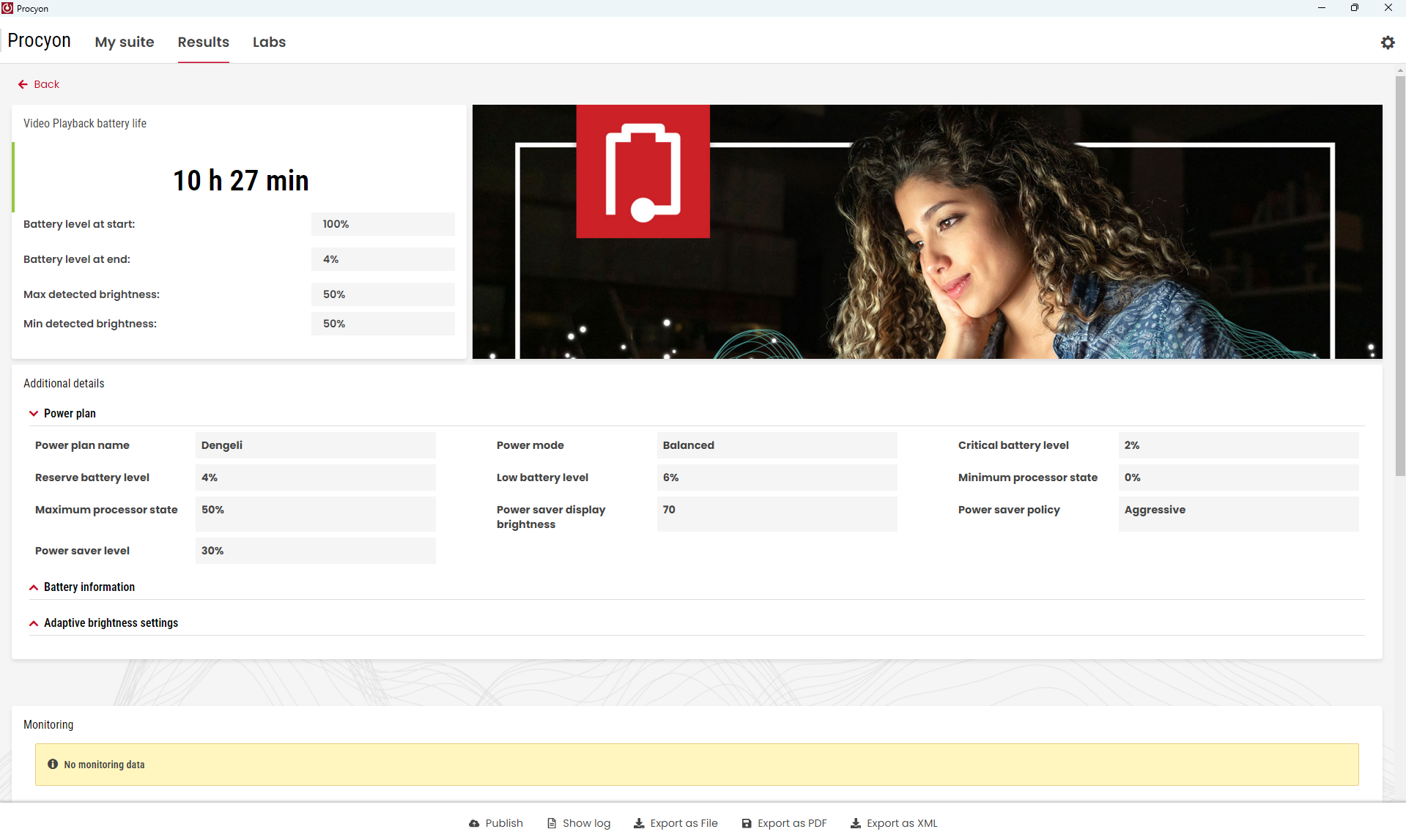Click the Maximum processor state 50% value
Viewport: 1406px width, 840px height.
point(316,514)
